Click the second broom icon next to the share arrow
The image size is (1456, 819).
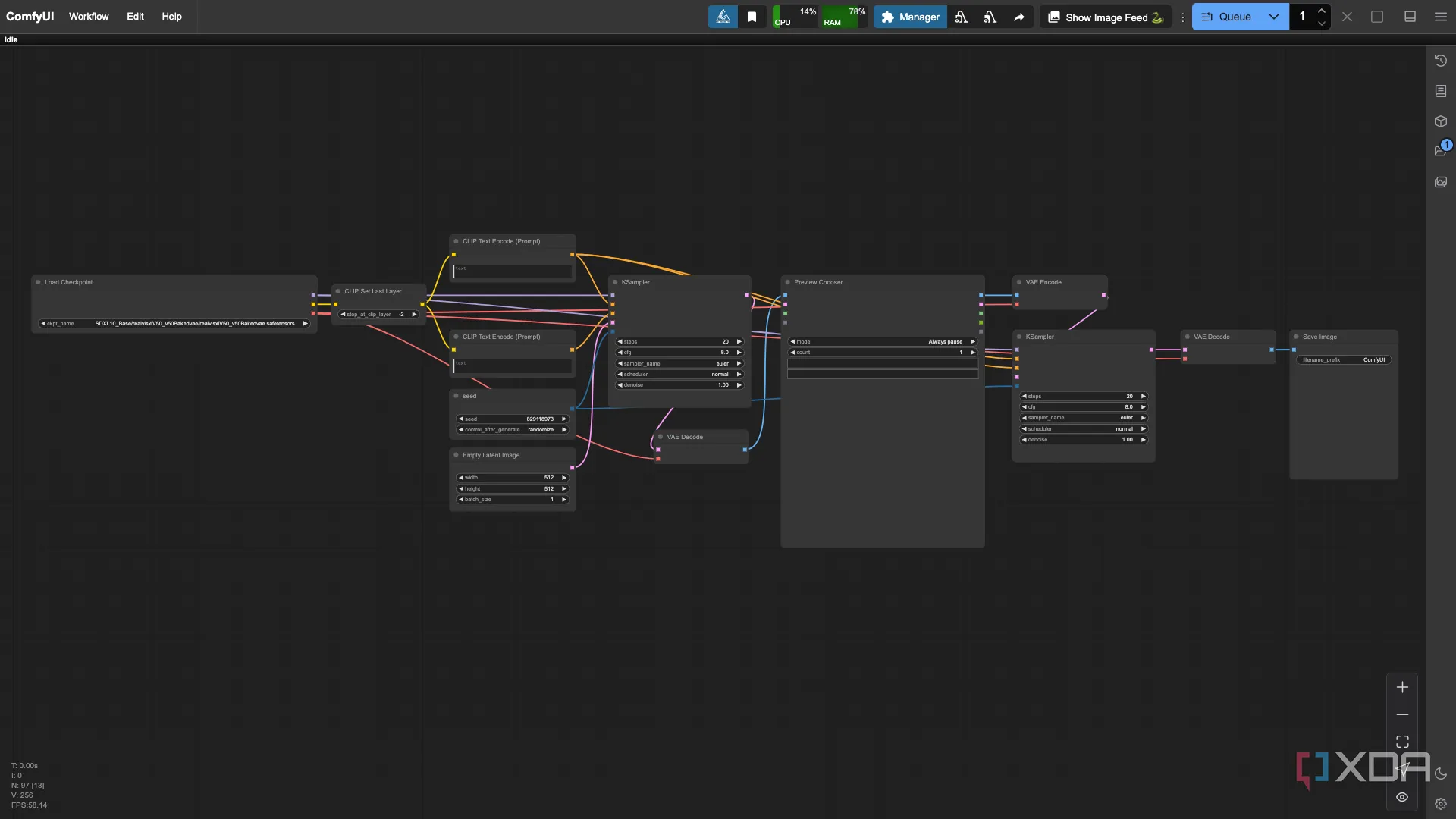990,17
